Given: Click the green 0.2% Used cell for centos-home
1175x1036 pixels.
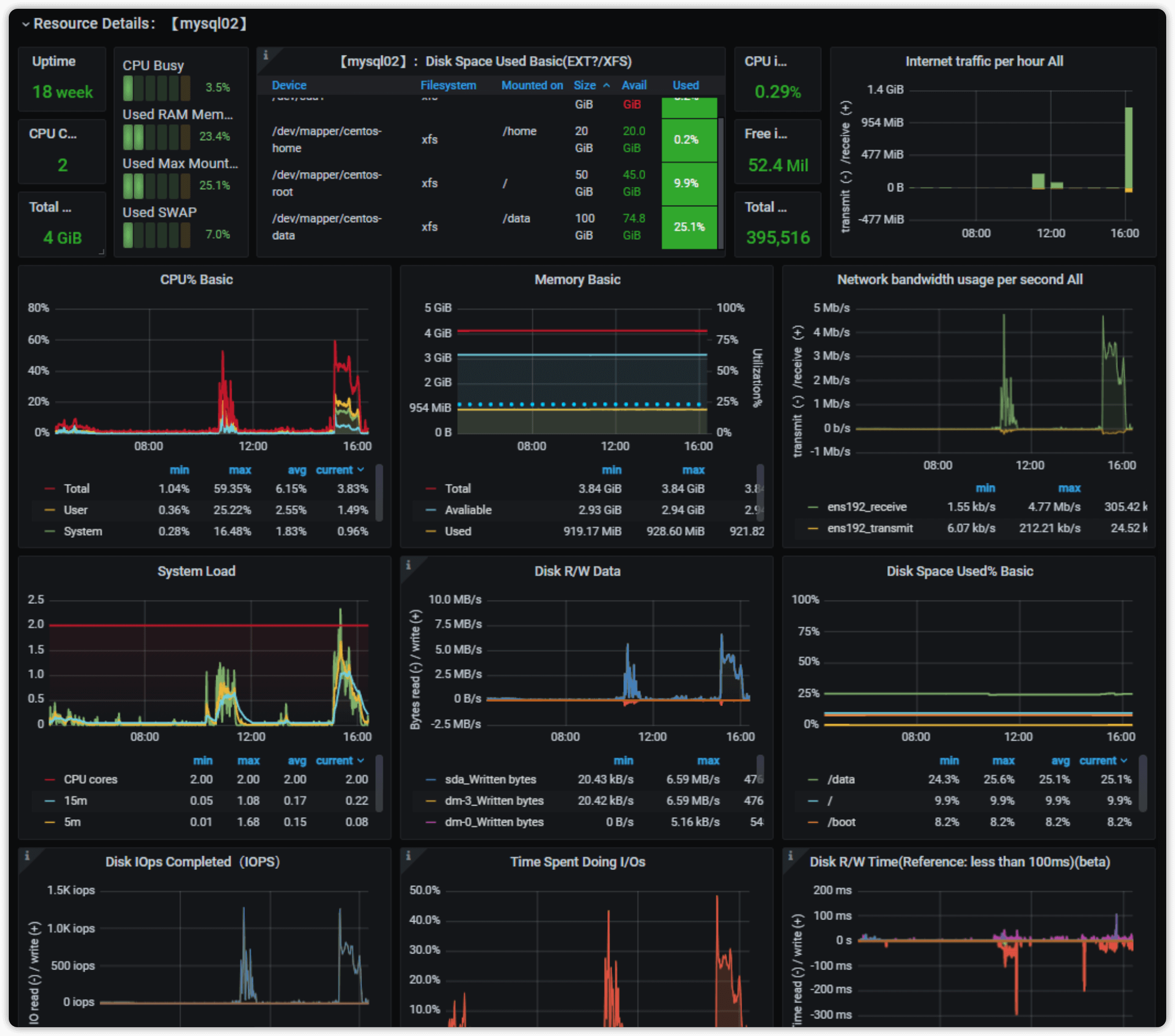Looking at the screenshot, I should 689,140.
